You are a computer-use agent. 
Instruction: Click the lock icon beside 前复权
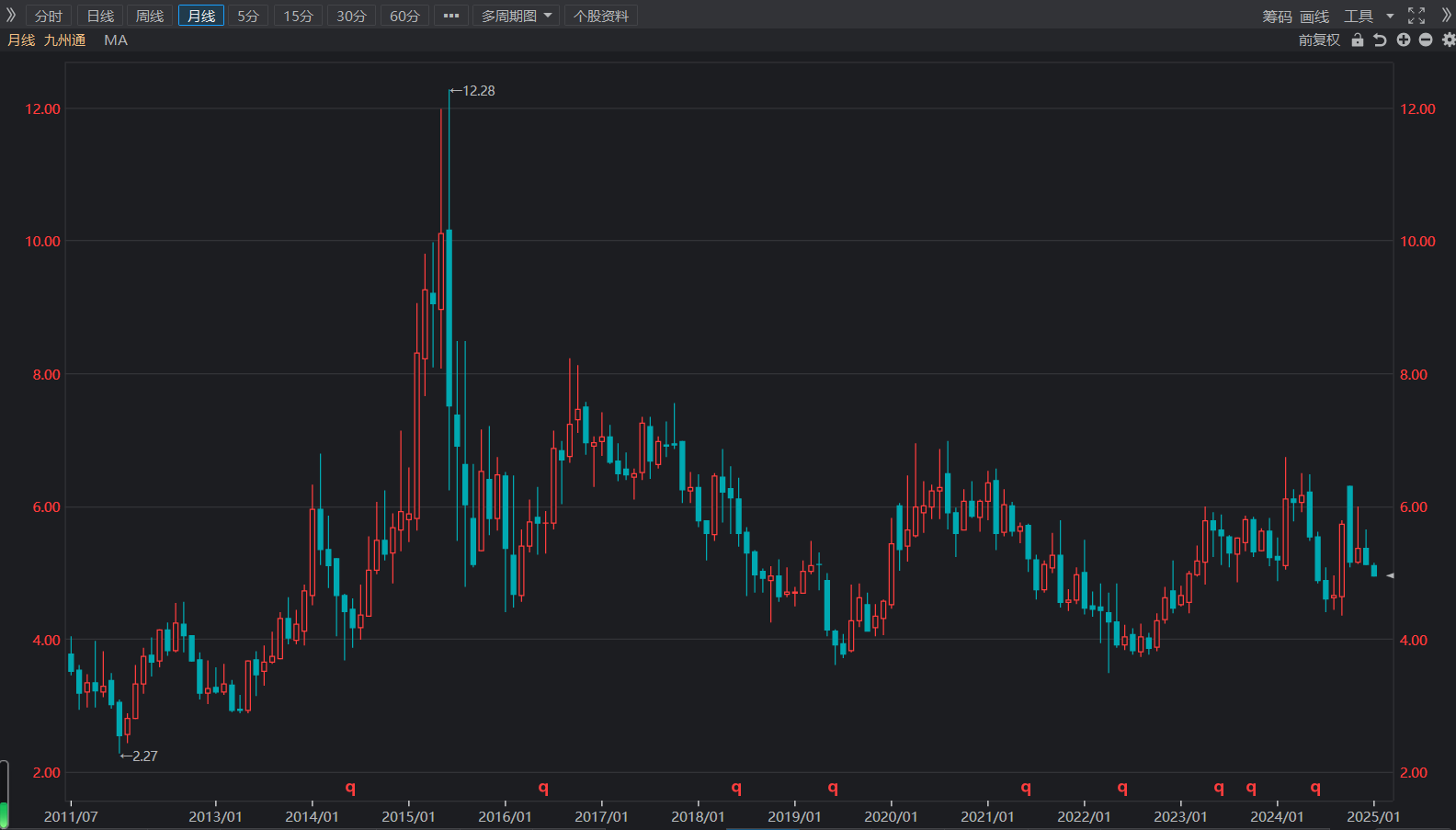click(x=1357, y=40)
